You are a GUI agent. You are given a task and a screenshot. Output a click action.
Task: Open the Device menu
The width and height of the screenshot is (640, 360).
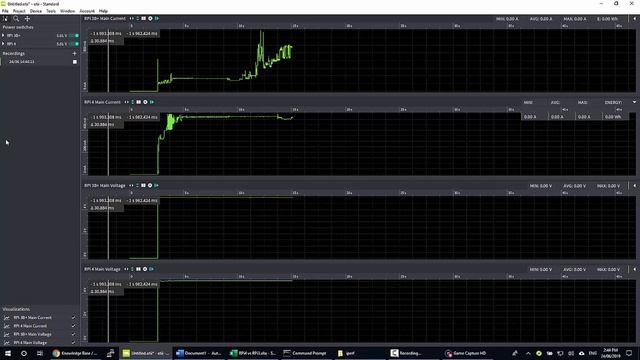coord(36,11)
